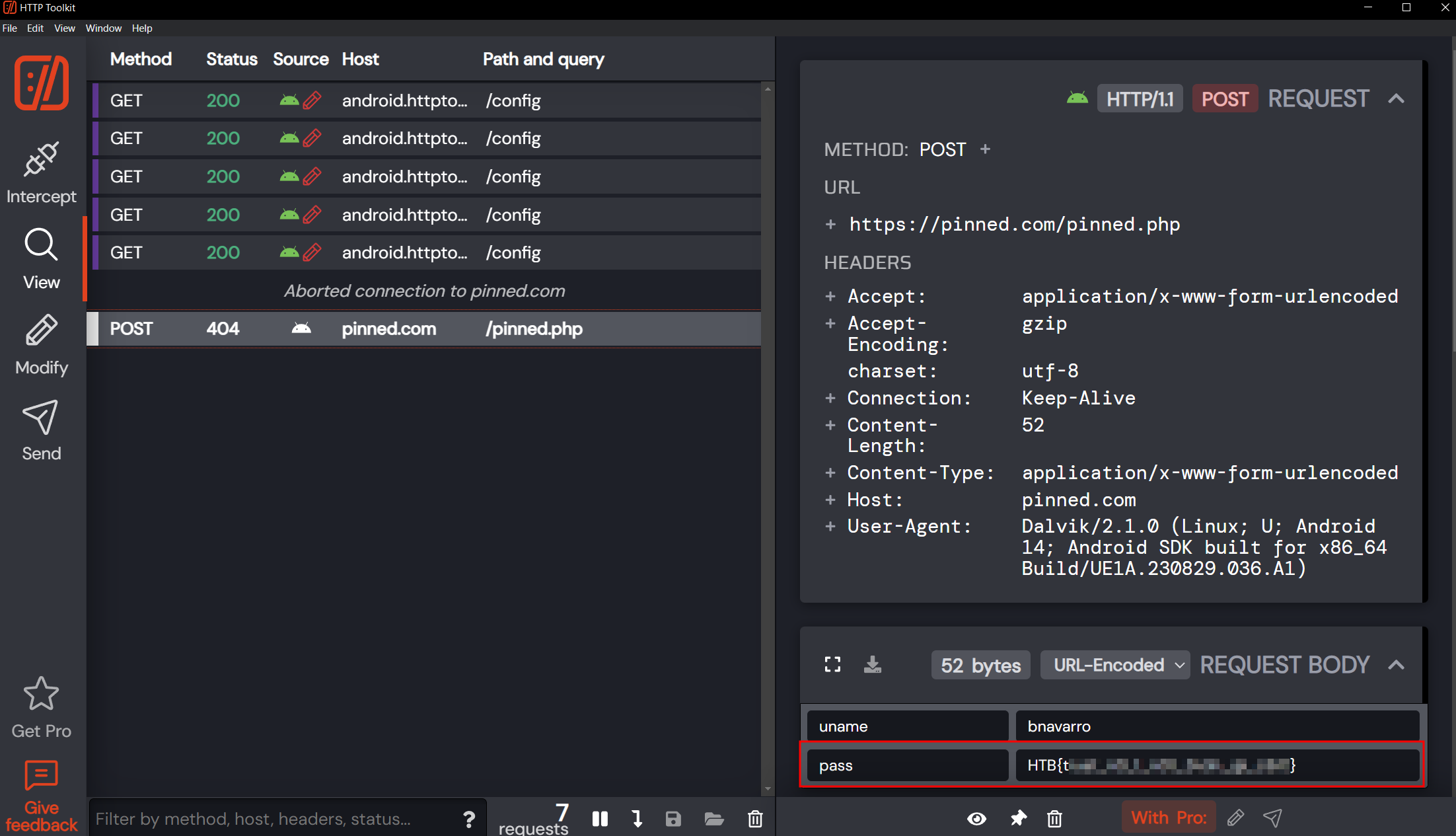Open the View menu in menu bar
Image resolution: width=1456 pixels, height=836 pixels.
[x=65, y=28]
